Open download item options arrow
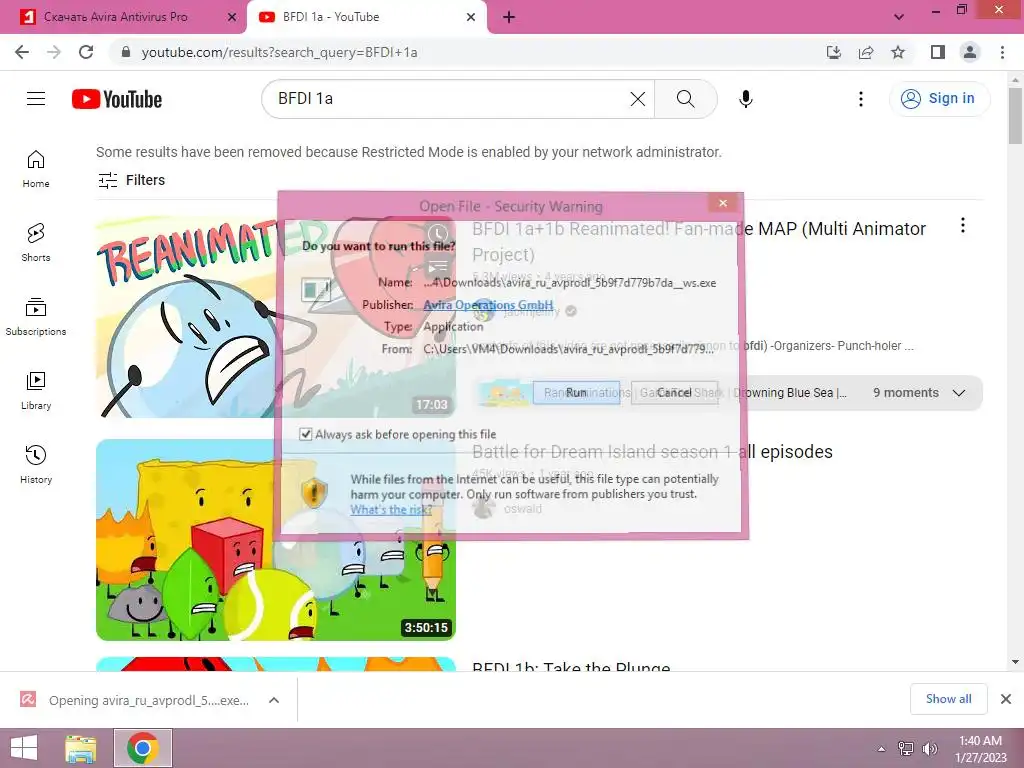 tap(274, 700)
